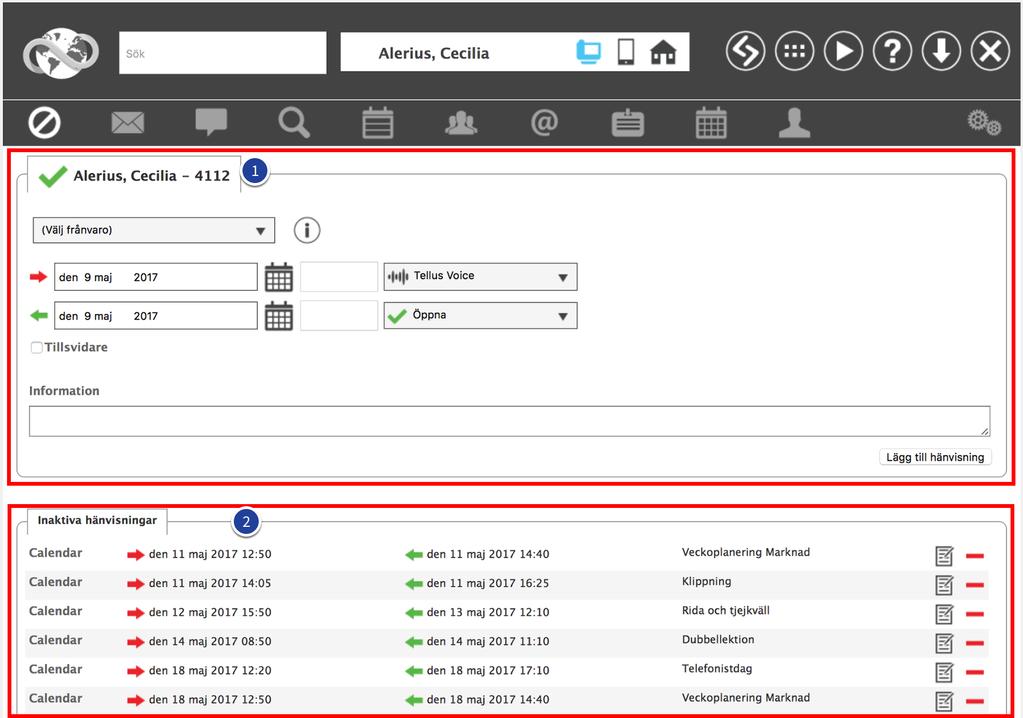Edit the 12:50 Veckoplanering Marknad 11 maj entry
Viewport: 1023px width, 718px height.
coord(944,556)
